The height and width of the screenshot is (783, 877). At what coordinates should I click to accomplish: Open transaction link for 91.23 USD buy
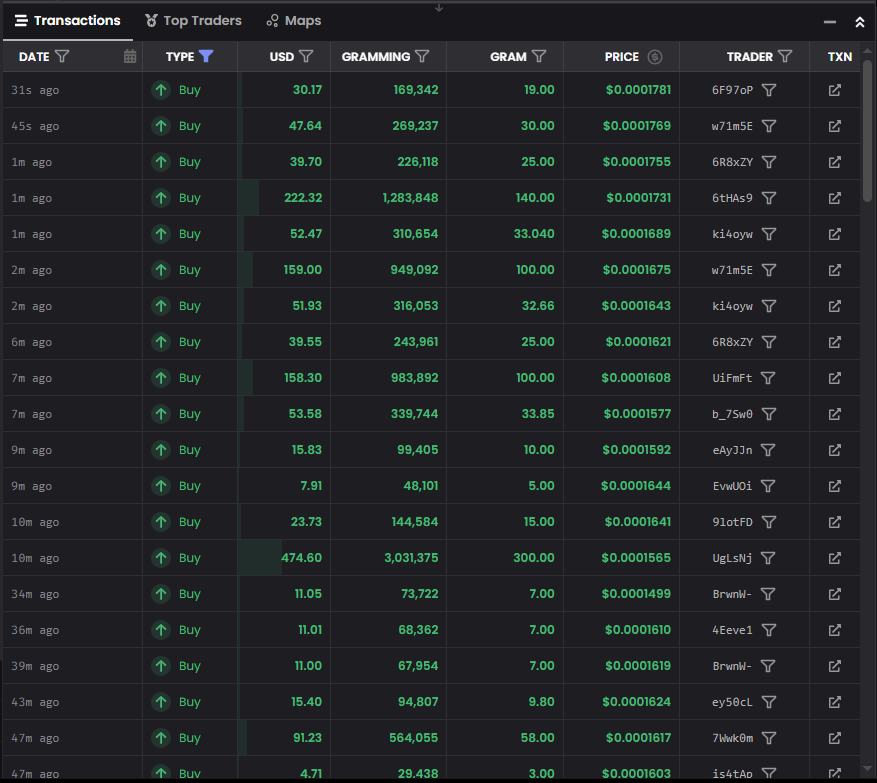(834, 738)
